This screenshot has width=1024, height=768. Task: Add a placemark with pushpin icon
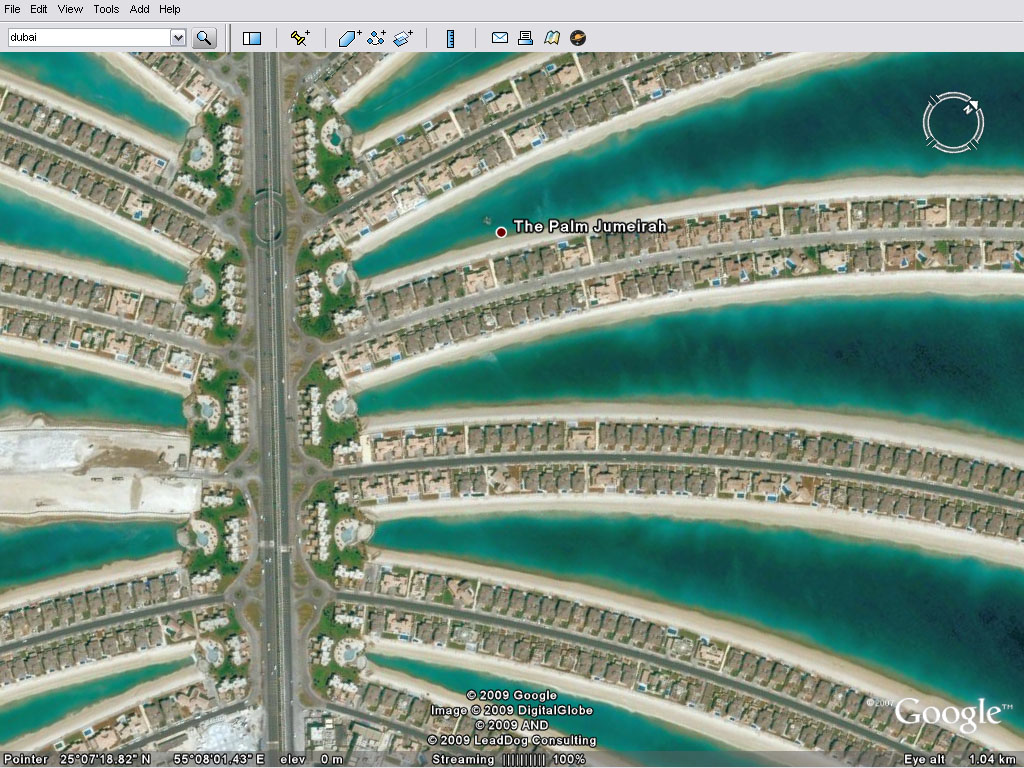pyautogui.click(x=300, y=38)
